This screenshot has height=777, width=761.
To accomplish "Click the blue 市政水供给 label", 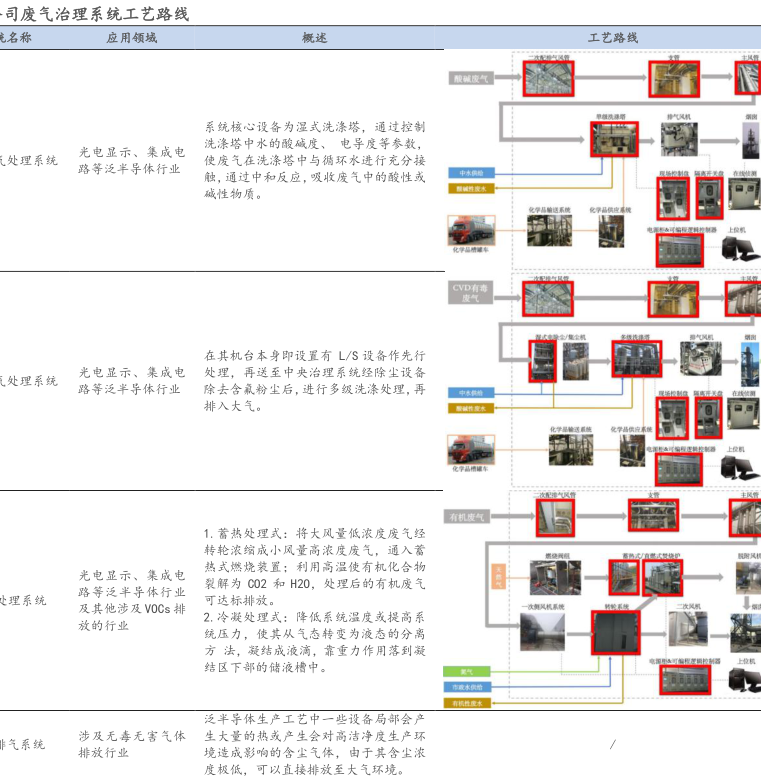I will point(468,687).
